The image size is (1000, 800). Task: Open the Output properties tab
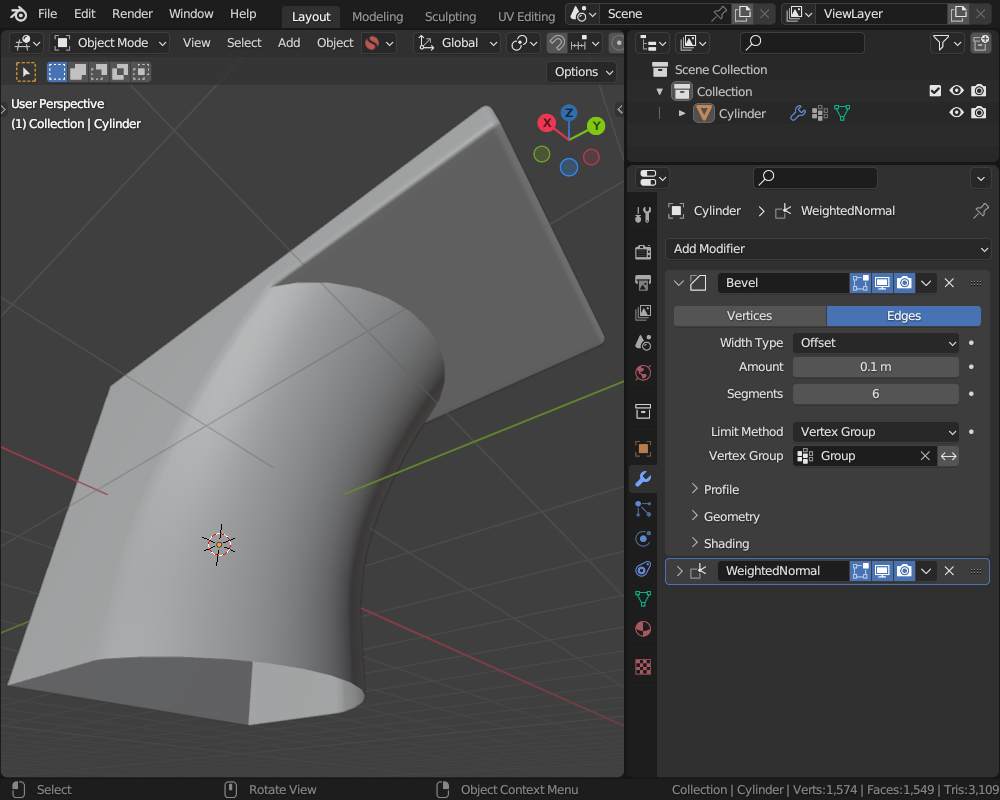643,283
